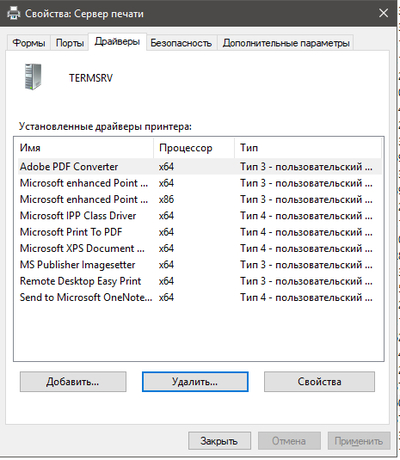400x460 pixels.
Task: Open driver Свойства button
Action: [x=319, y=382]
